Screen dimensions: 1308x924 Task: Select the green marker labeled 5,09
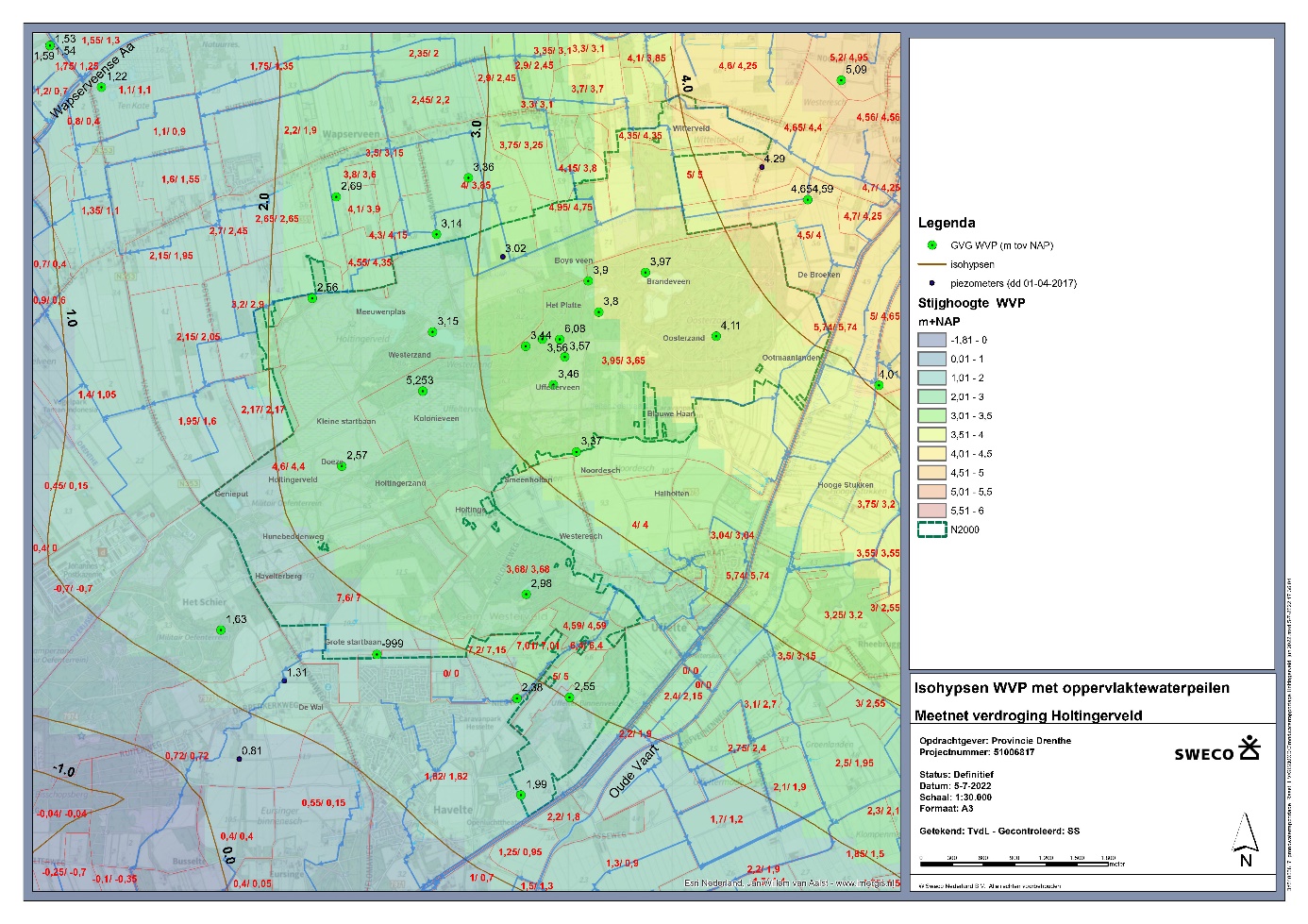[841, 80]
